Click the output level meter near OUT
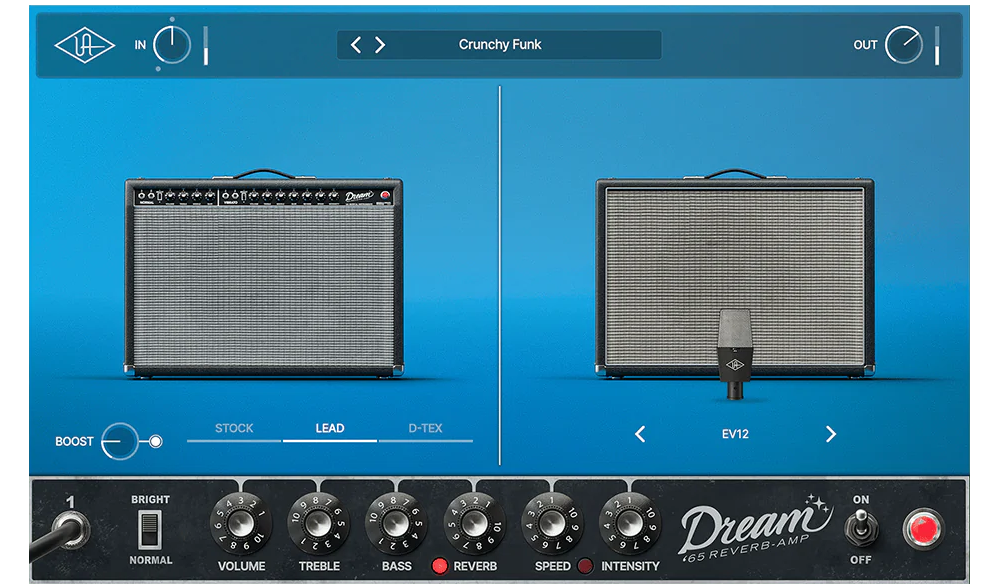 coord(937,45)
